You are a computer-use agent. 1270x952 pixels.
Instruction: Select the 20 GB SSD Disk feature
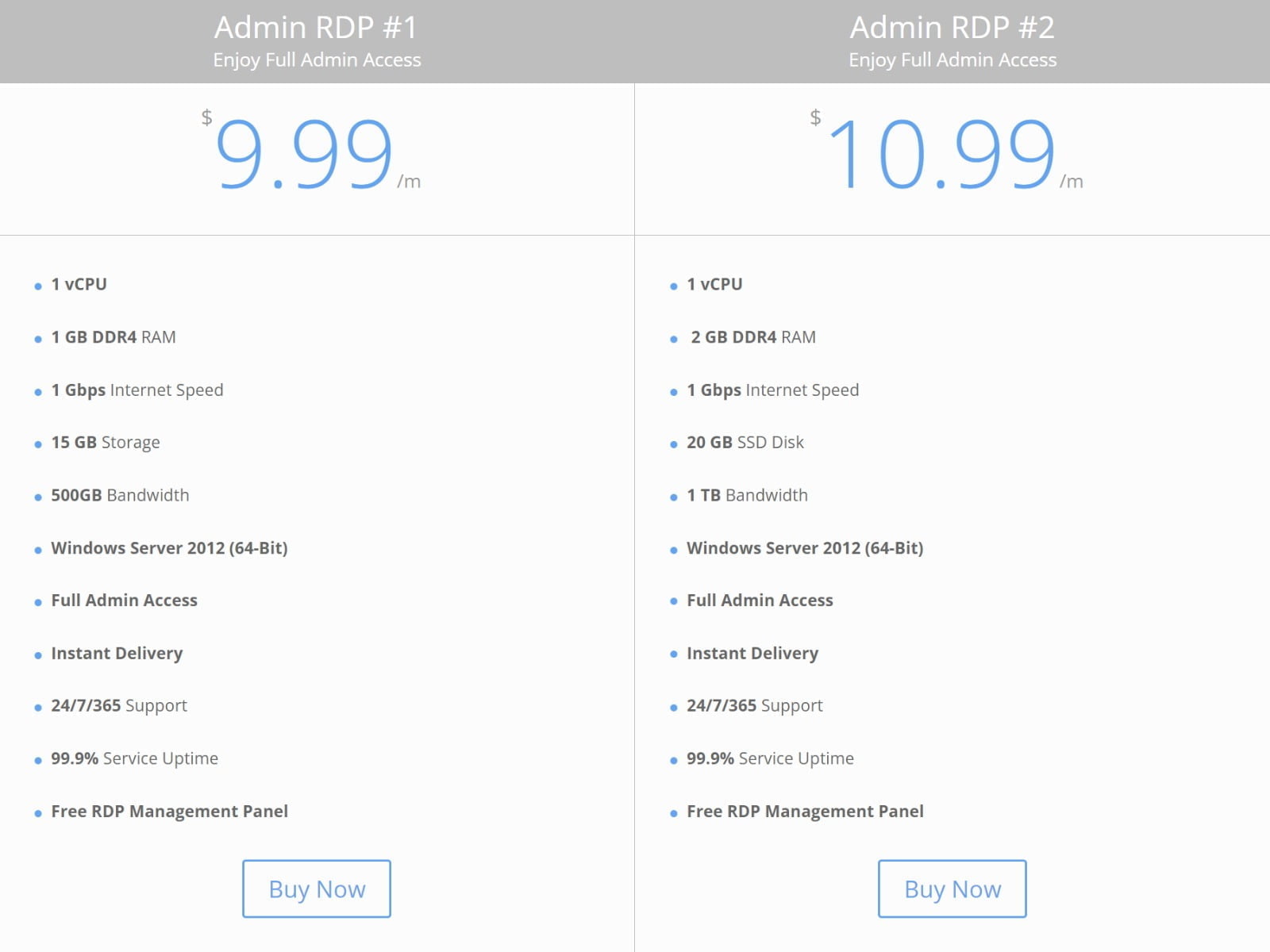(744, 442)
